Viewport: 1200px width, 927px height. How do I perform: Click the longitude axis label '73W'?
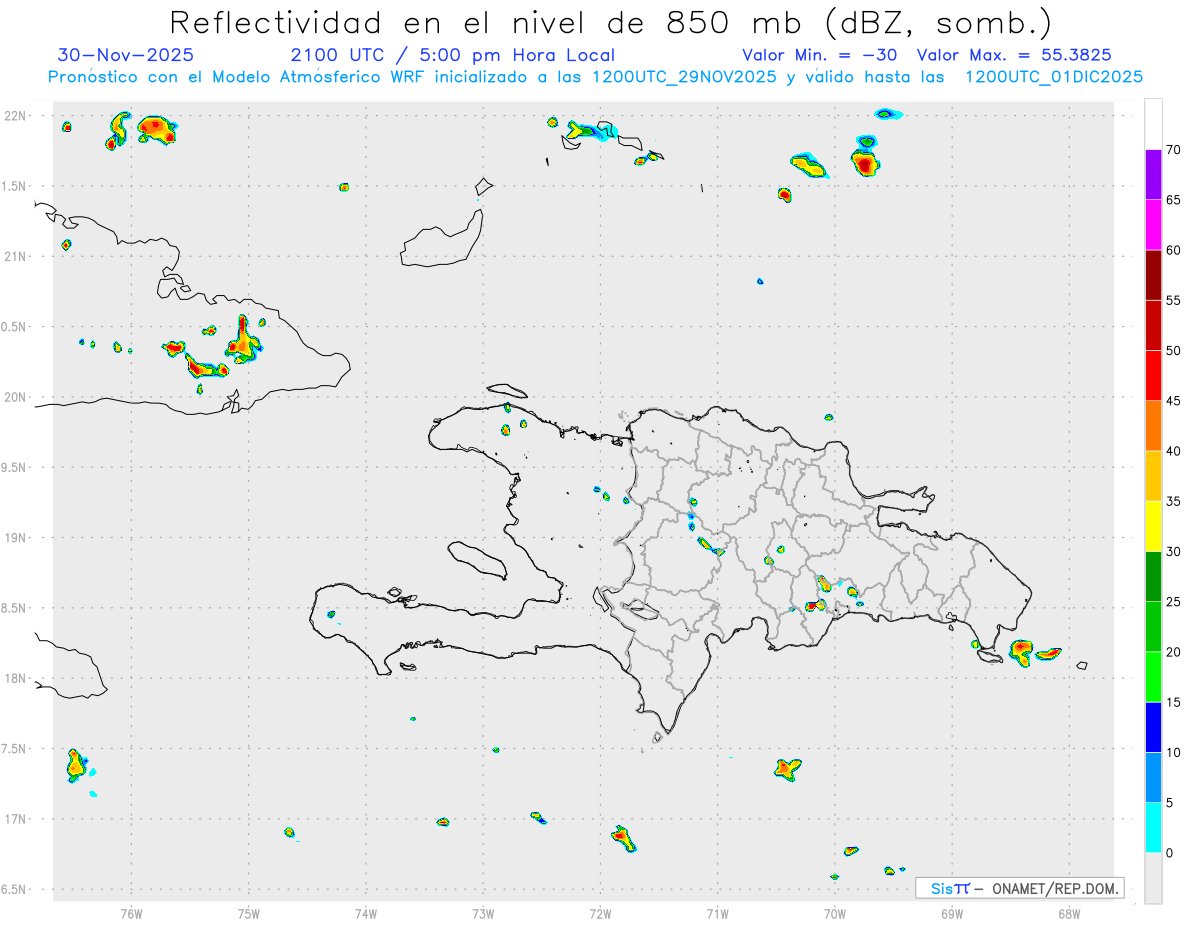[483, 913]
